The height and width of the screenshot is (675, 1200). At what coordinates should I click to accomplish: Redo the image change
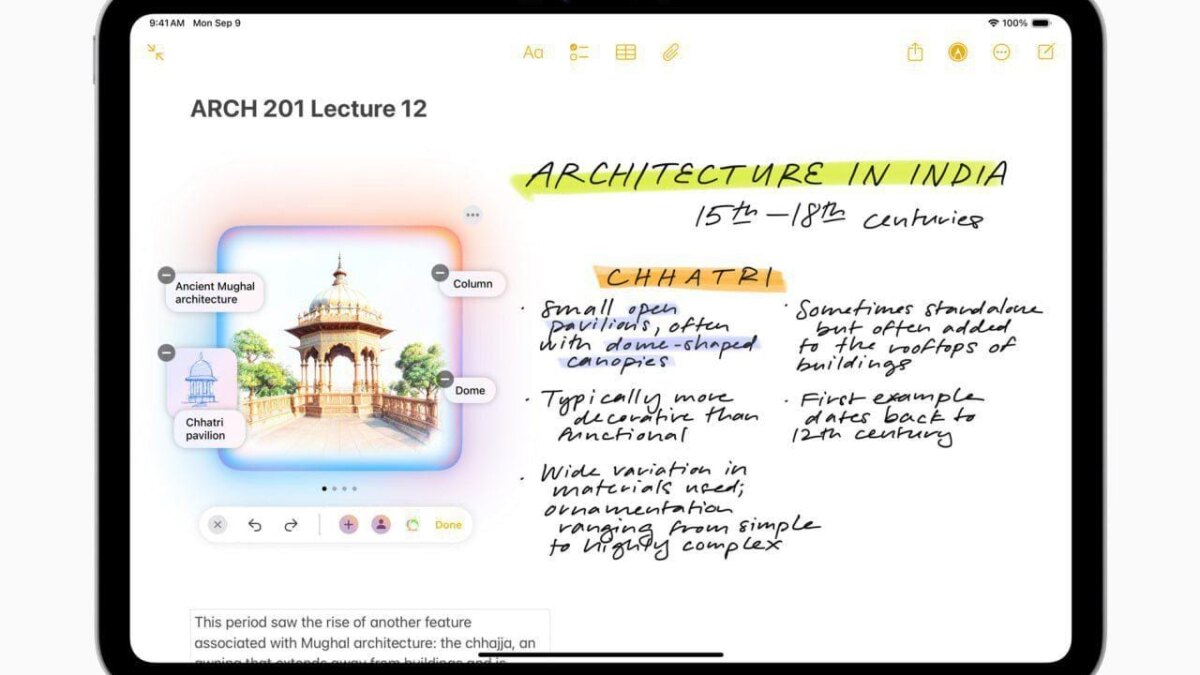(291, 525)
